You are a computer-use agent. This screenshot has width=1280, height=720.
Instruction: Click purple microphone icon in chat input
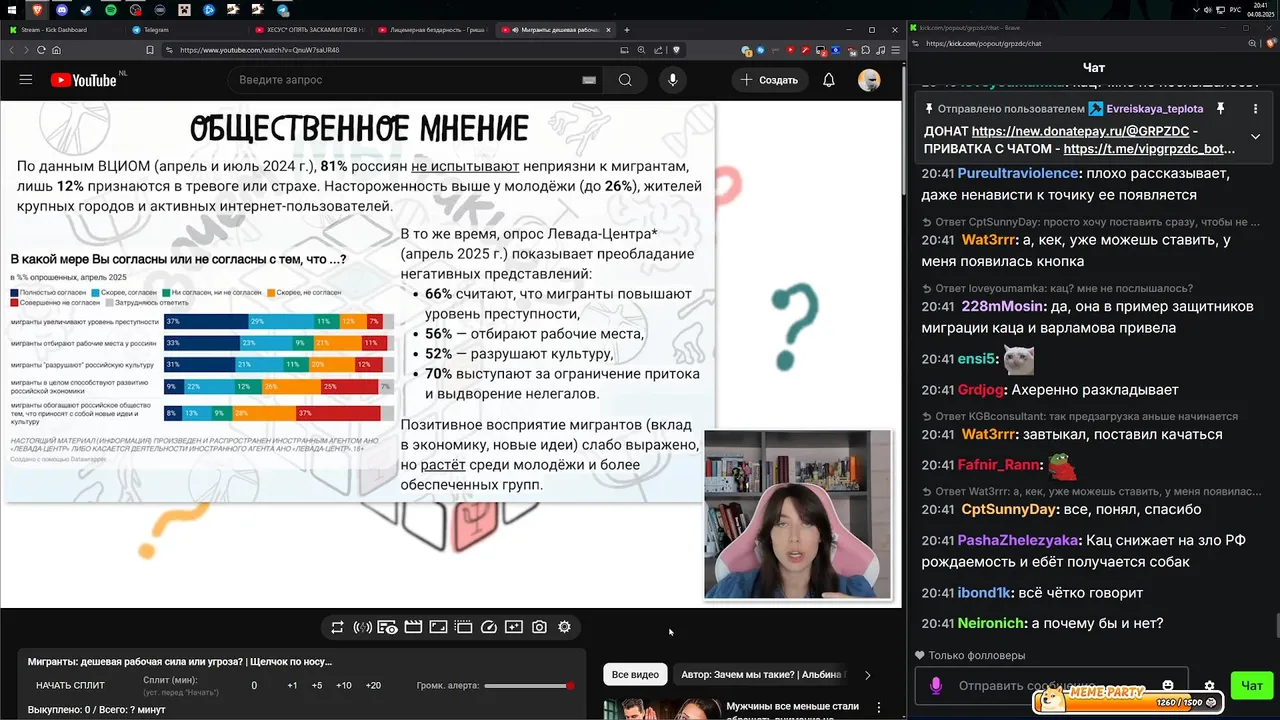pos(936,686)
